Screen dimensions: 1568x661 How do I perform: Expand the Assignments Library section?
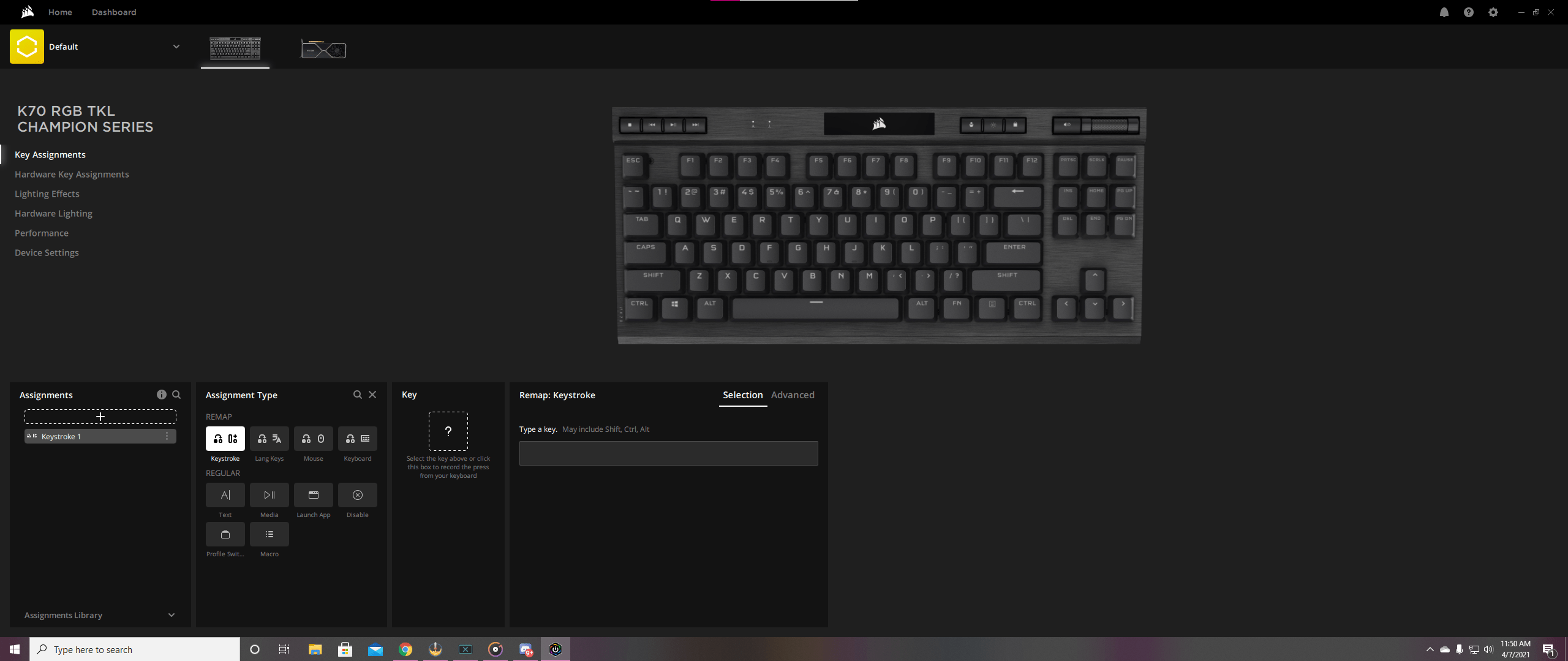tap(171, 614)
